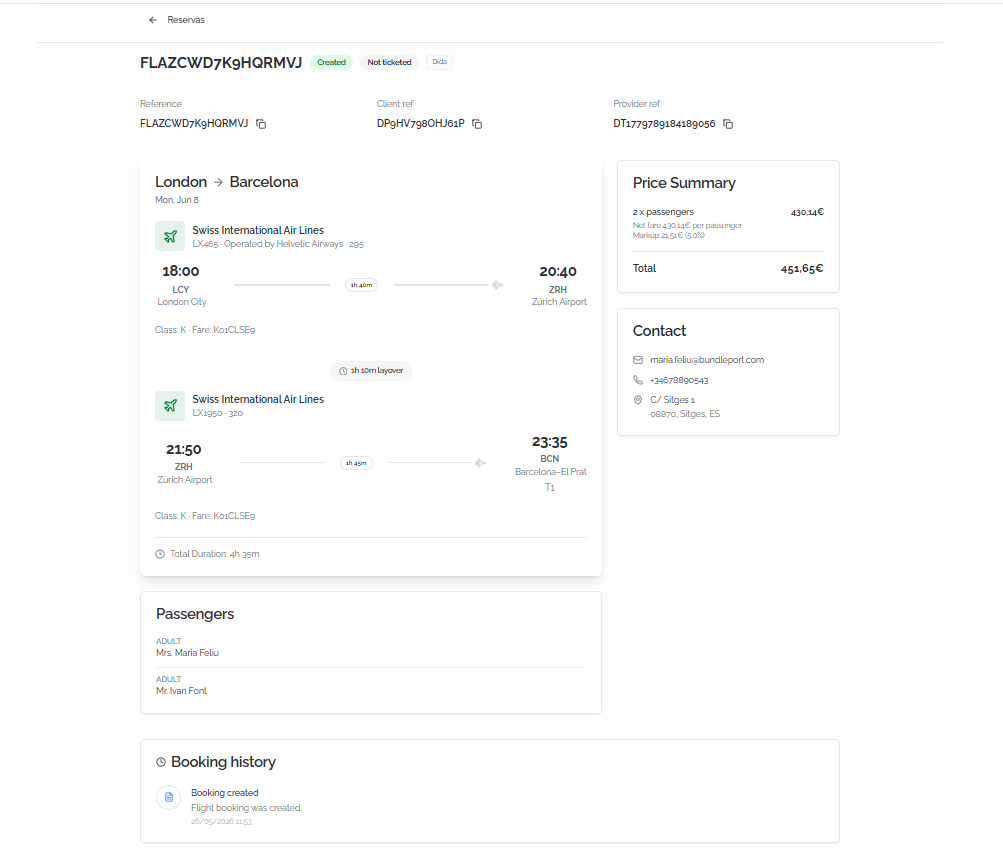This screenshot has width=1003, height=852.
Task: Select the 1h 45m duration pill
Action: tap(356, 463)
